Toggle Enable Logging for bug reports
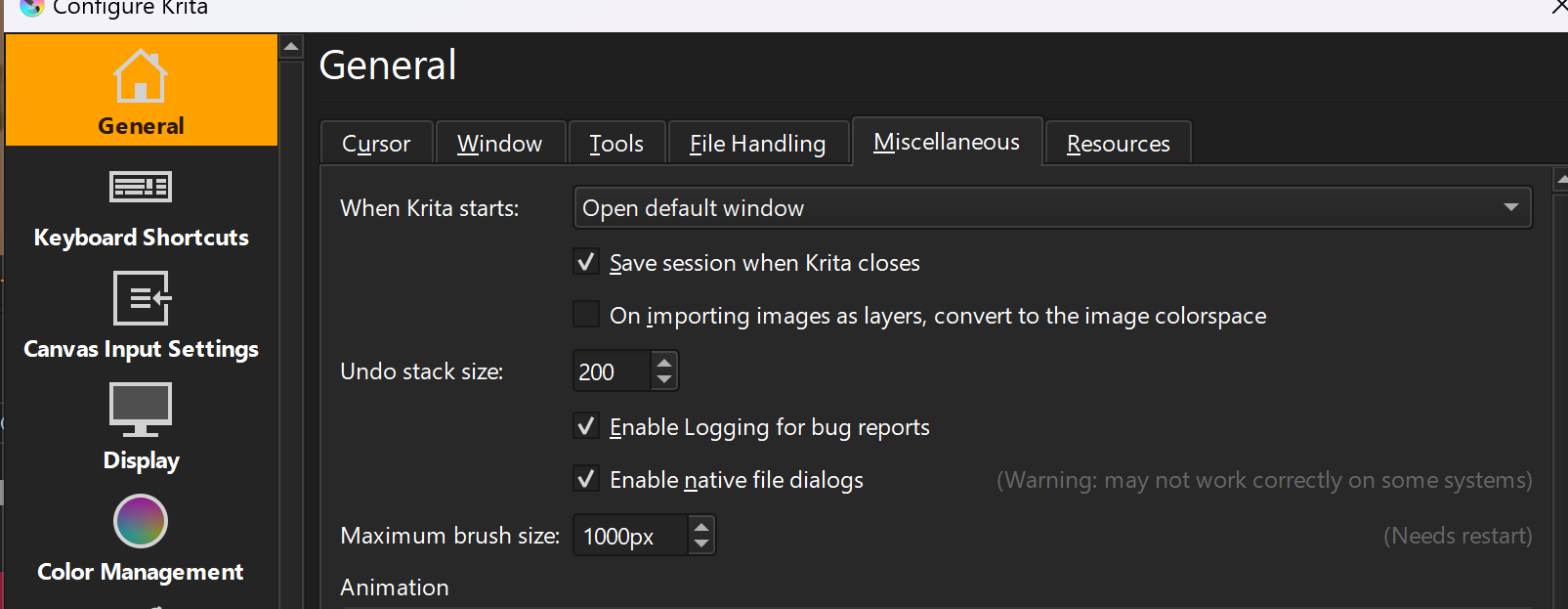The image size is (1568, 609). click(x=586, y=426)
